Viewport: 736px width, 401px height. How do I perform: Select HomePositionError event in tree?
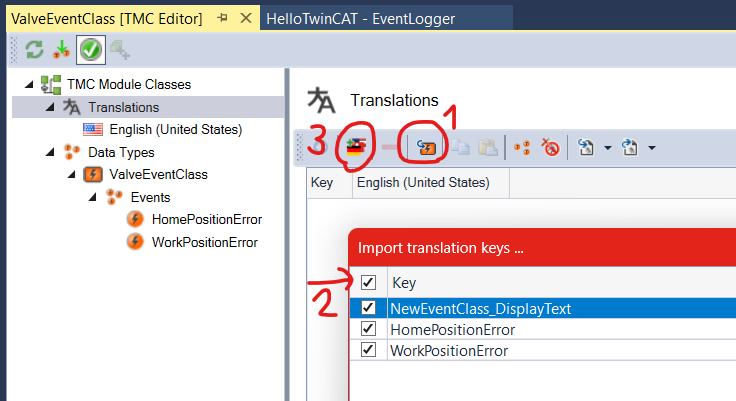206,219
